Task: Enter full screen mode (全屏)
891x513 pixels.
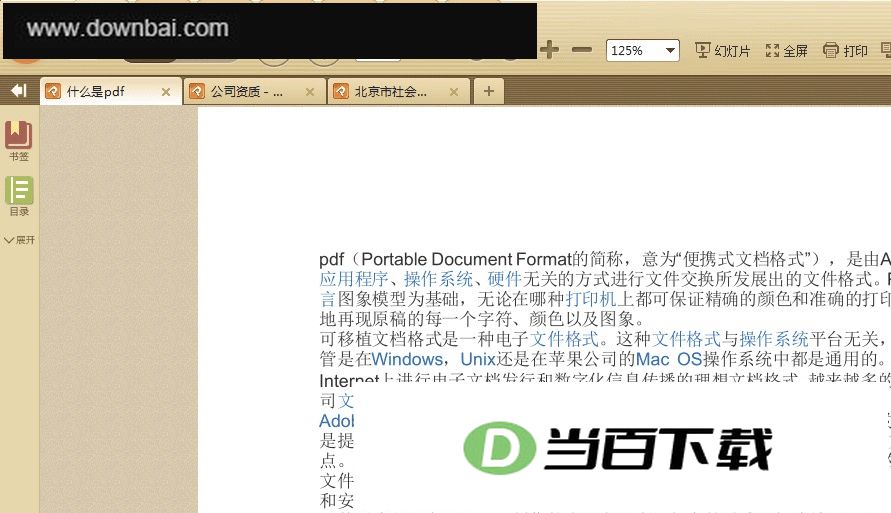Action: pos(786,51)
